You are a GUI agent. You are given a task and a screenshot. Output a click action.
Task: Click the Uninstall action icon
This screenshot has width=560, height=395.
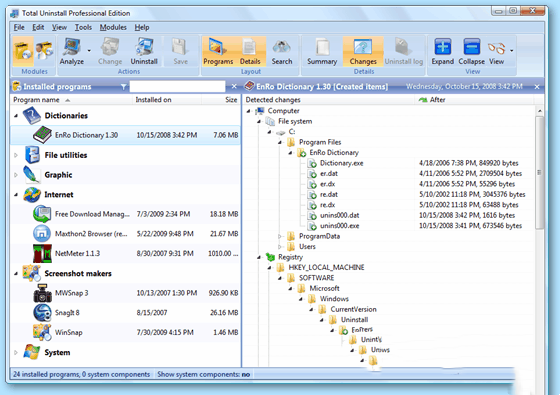pyautogui.click(x=144, y=52)
